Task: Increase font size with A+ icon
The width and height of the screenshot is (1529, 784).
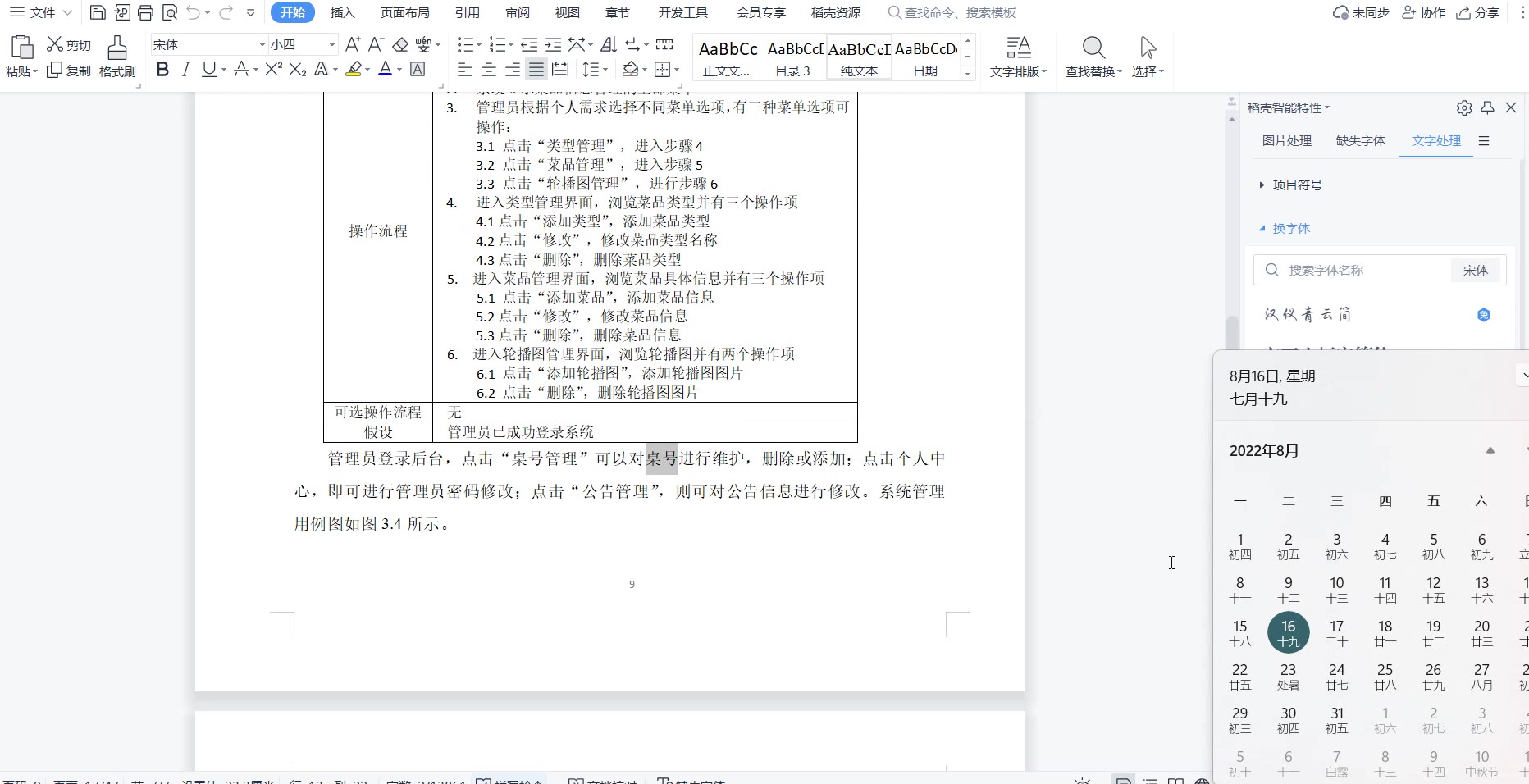Action: click(x=353, y=44)
